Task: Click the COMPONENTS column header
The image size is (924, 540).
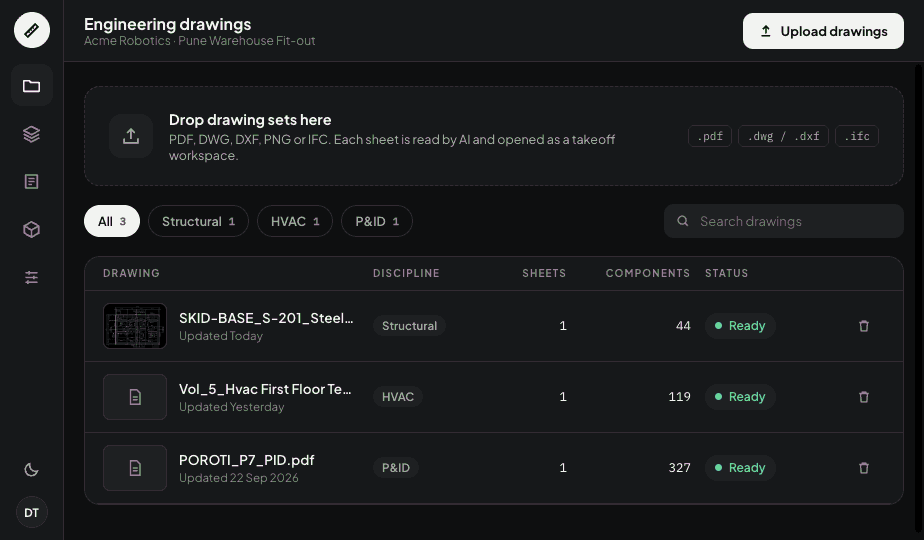Action: tap(648, 273)
